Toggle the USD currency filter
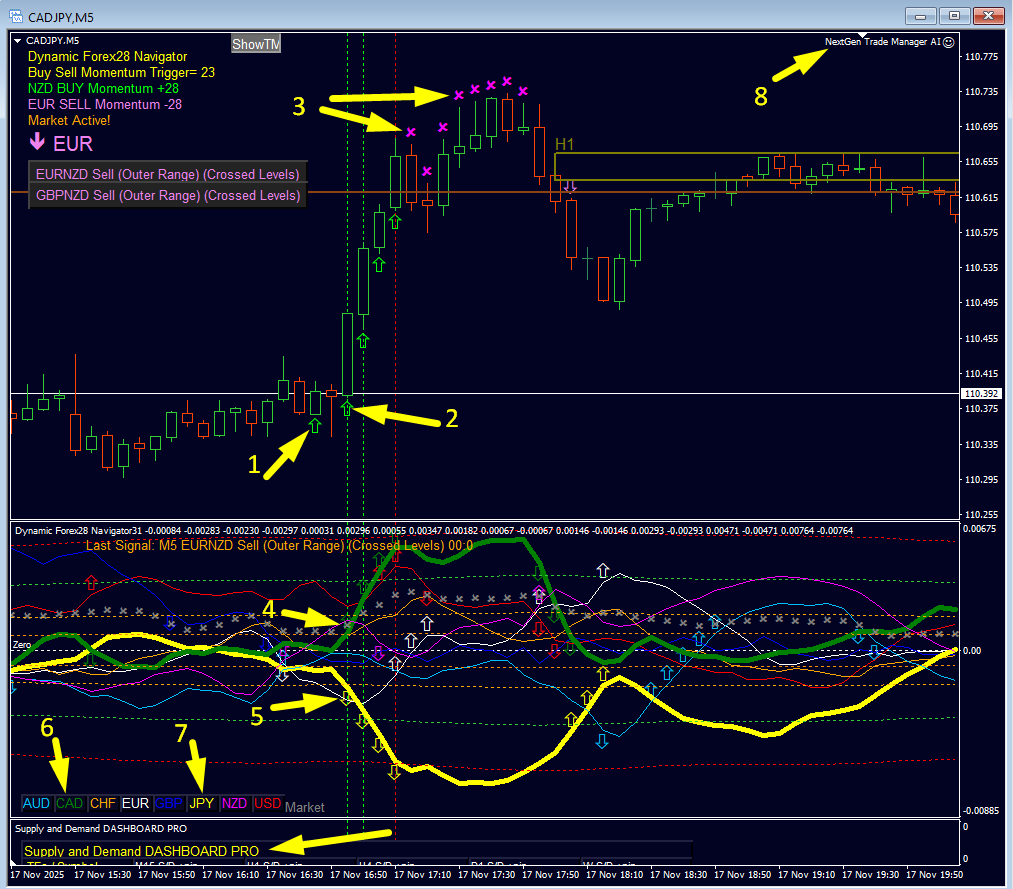Screen dimensions: 1013x889 click(x=267, y=803)
